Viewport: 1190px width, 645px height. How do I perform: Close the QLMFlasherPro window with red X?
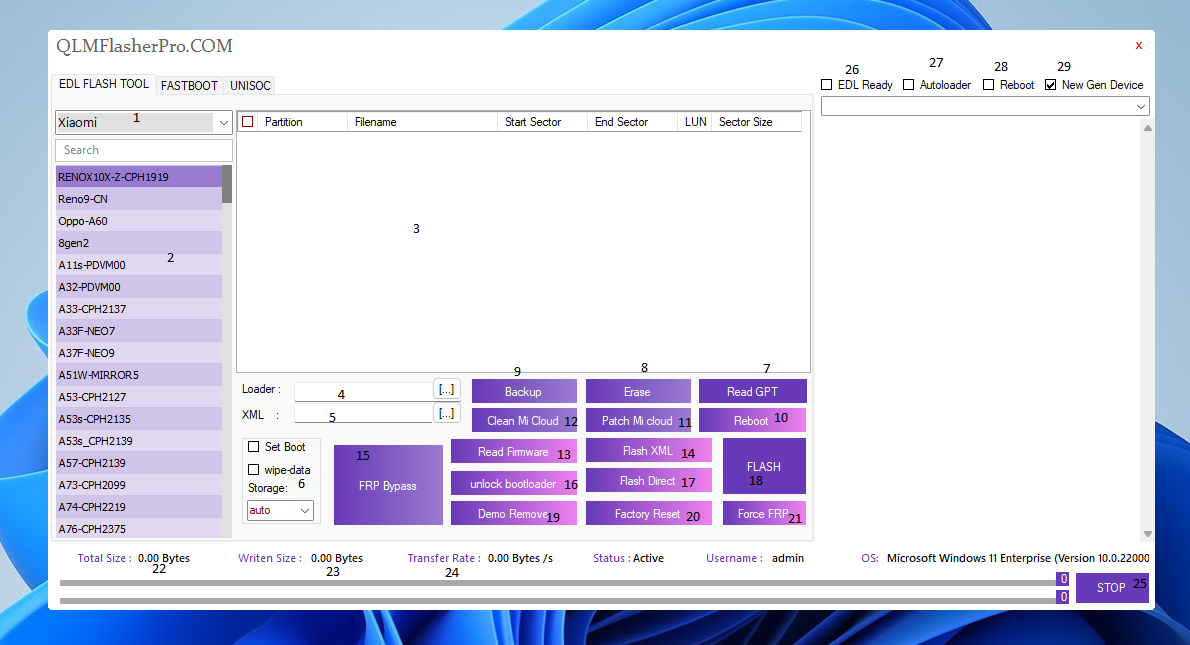pos(1139,46)
